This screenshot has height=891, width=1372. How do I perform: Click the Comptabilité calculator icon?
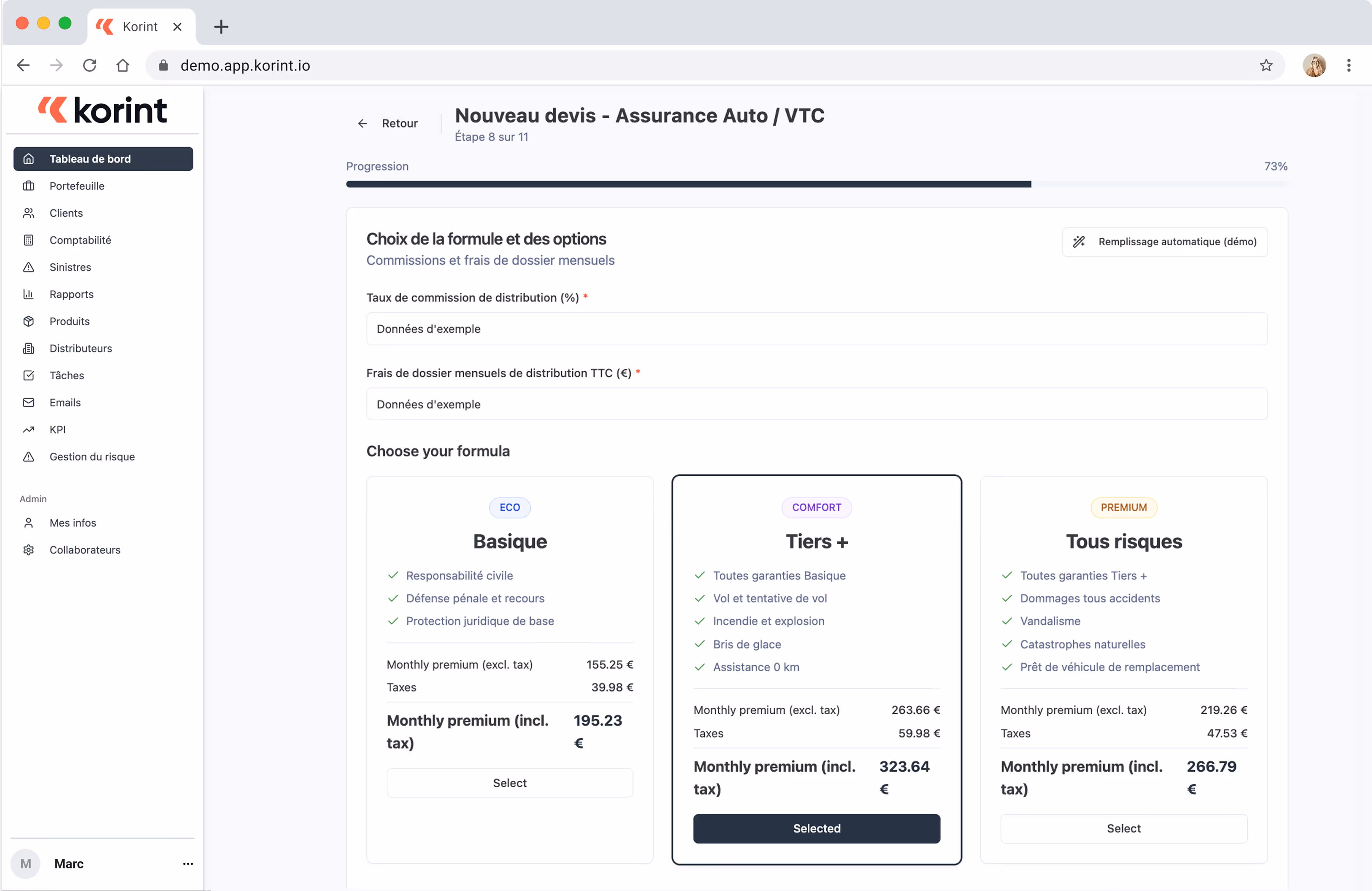pyautogui.click(x=28, y=240)
